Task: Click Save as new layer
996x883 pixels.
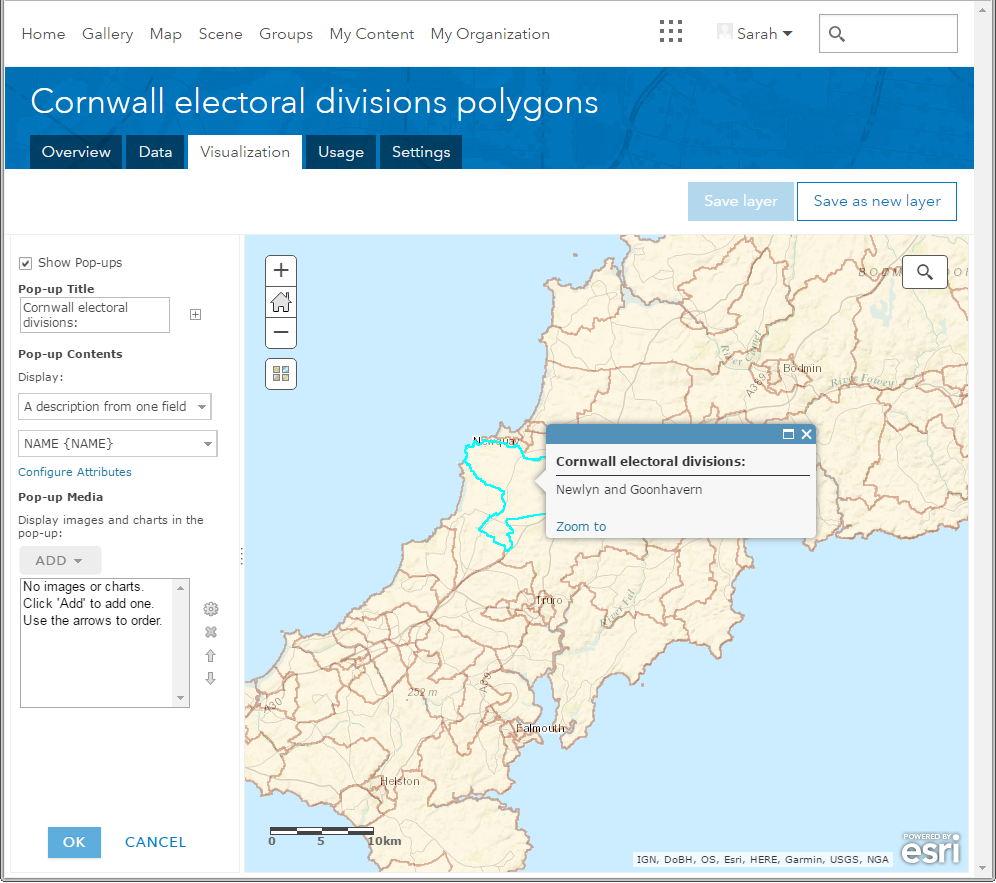Action: [x=877, y=201]
